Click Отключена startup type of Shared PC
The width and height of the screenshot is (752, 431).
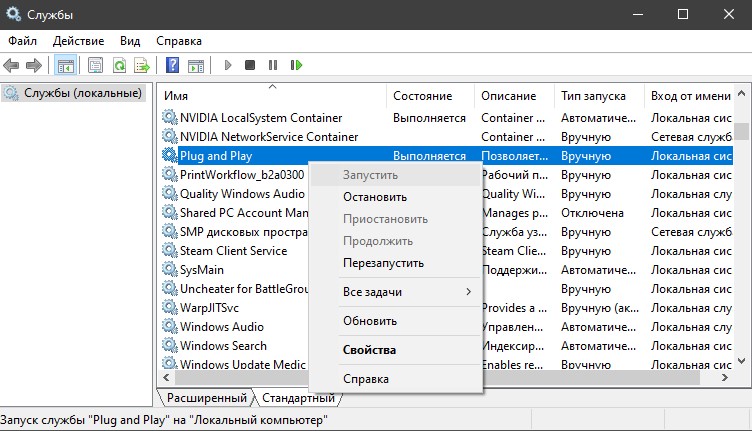(x=592, y=213)
